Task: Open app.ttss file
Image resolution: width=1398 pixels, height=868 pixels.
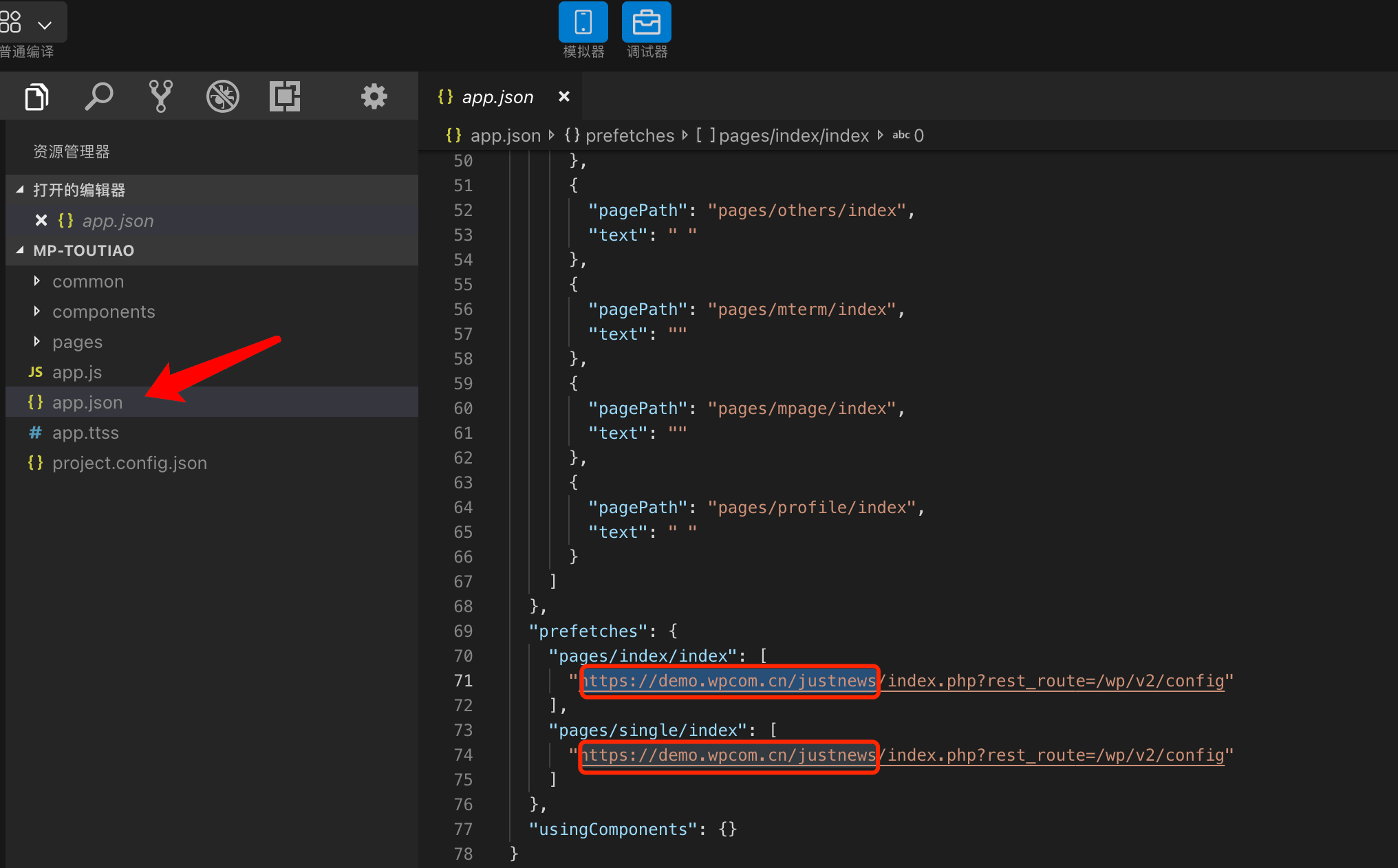Action: tap(212, 433)
